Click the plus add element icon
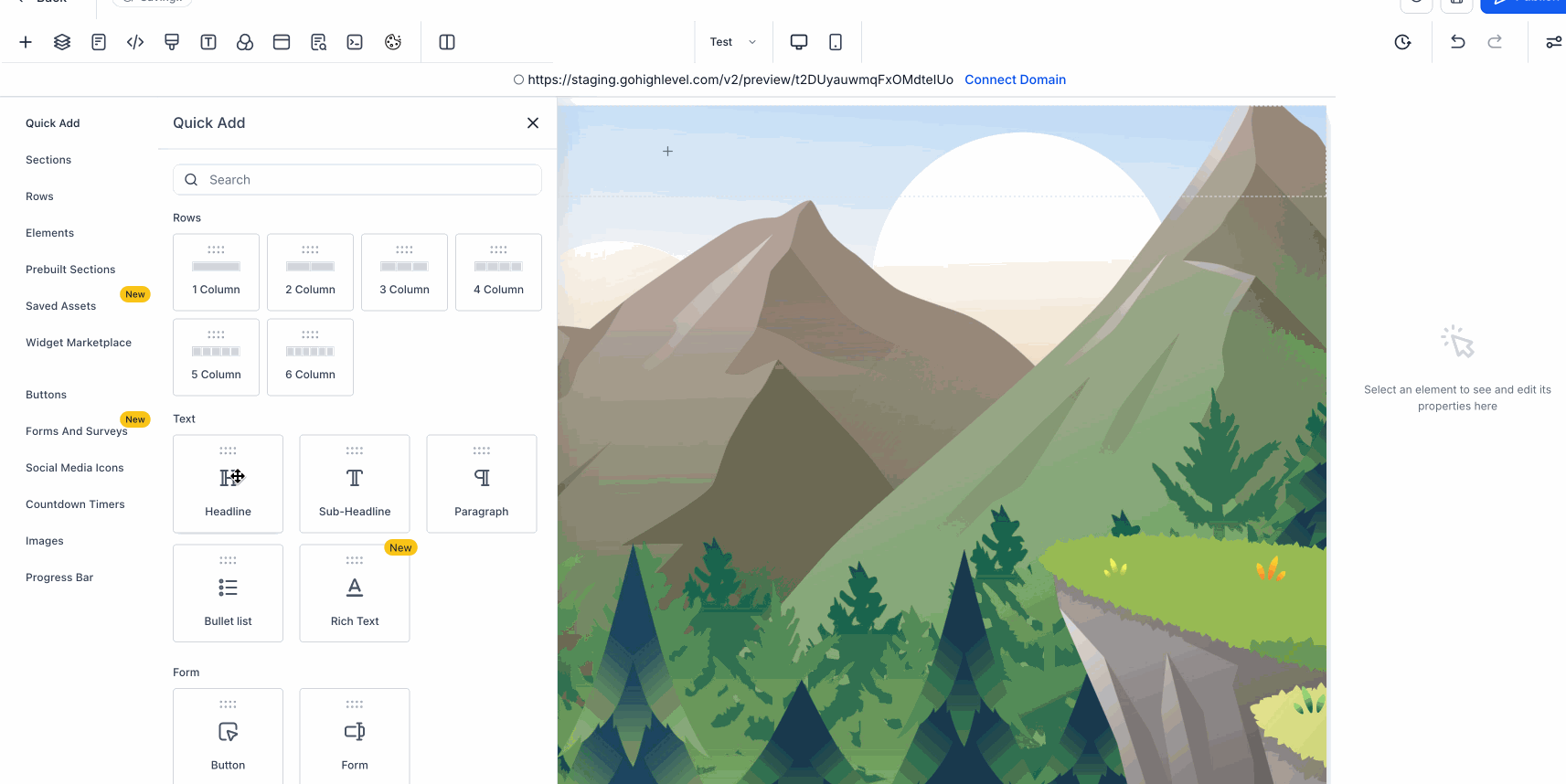 [x=26, y=42]
